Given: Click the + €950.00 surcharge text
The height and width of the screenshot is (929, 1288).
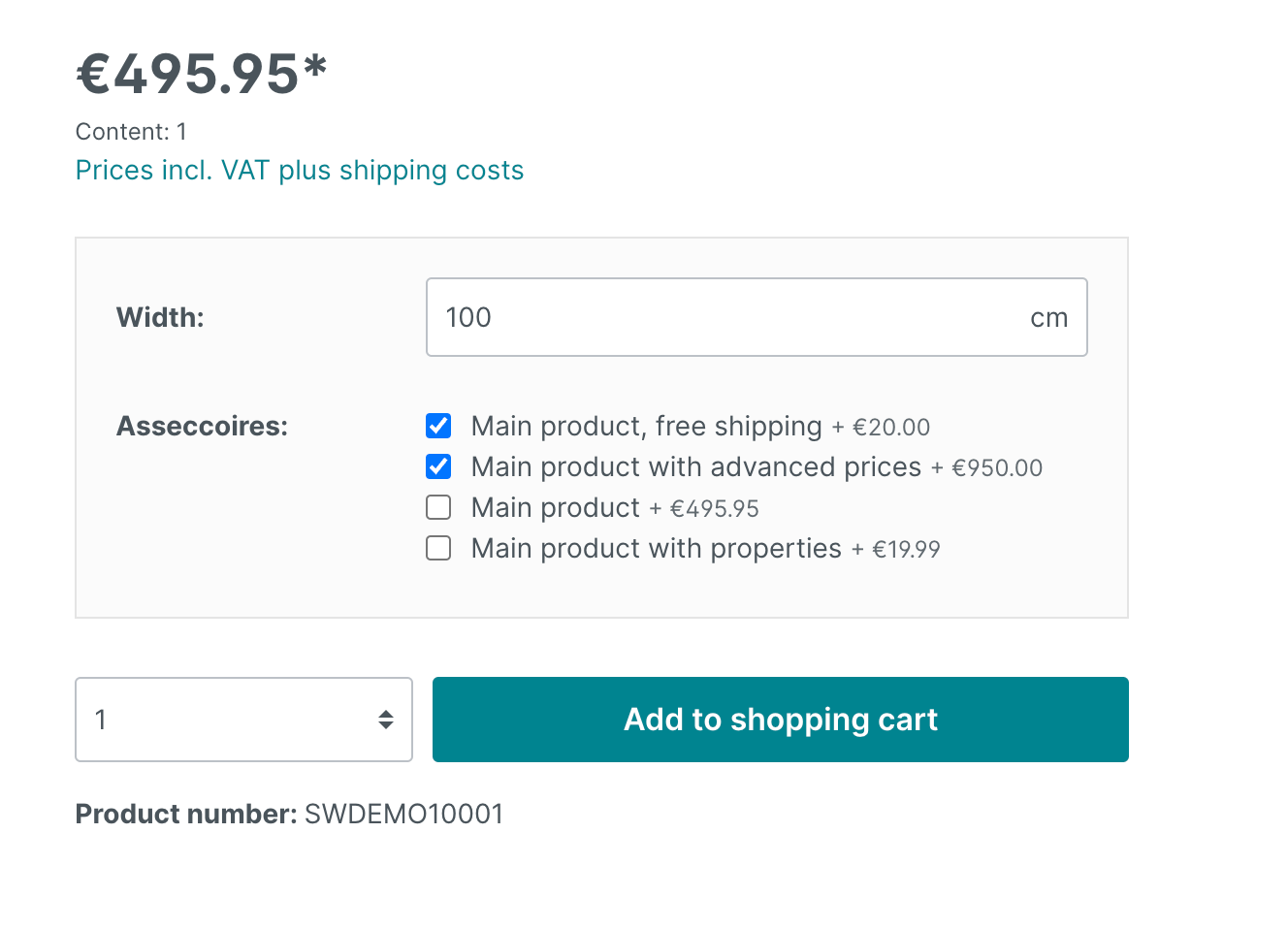Looking at the screenshot, I should click(x=986, y=468).
